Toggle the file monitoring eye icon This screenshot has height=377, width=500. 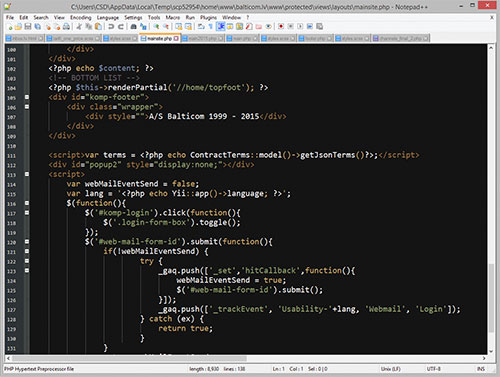tap(268, 27)
